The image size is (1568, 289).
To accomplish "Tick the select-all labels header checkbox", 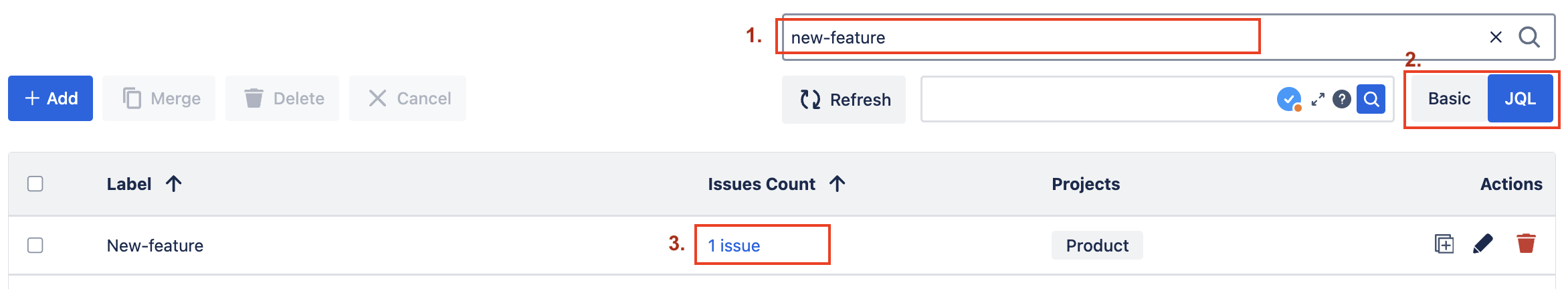I will (35, 184).
